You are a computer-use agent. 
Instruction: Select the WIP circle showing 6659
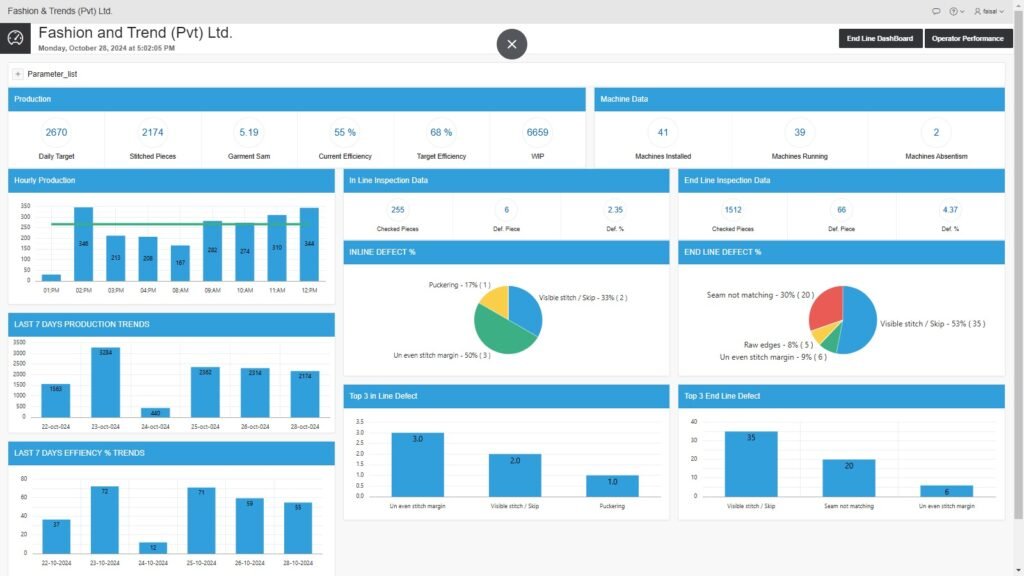537,132
